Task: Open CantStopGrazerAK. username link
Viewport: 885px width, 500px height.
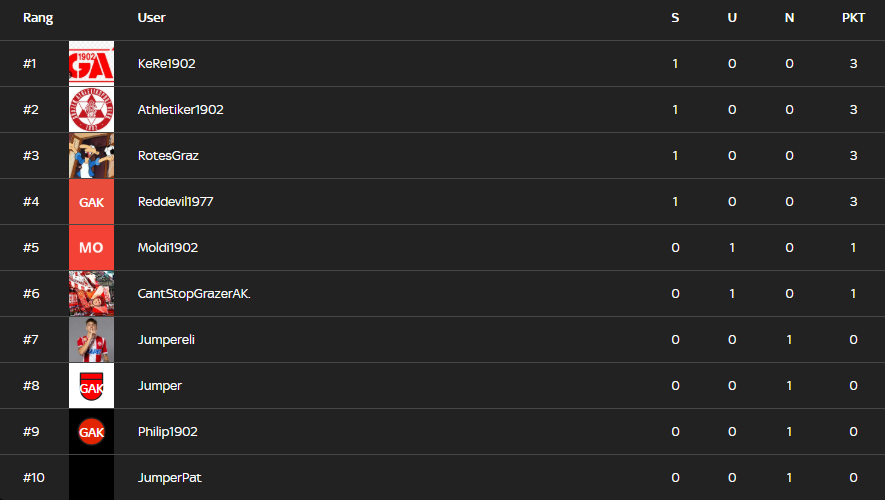Action: tap(194, 294)
